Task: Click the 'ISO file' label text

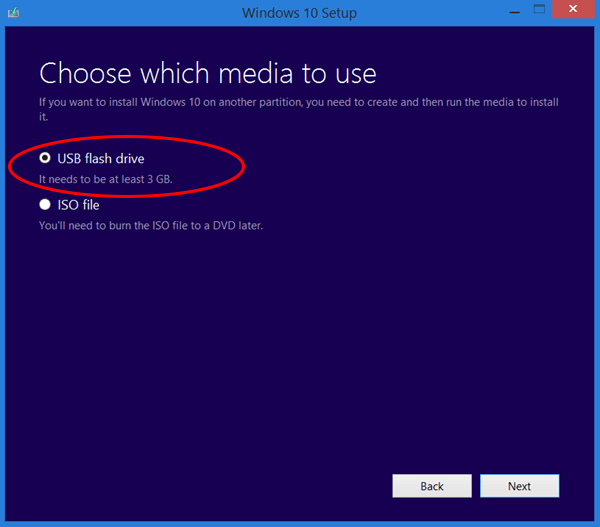Action: coord(78,205)
